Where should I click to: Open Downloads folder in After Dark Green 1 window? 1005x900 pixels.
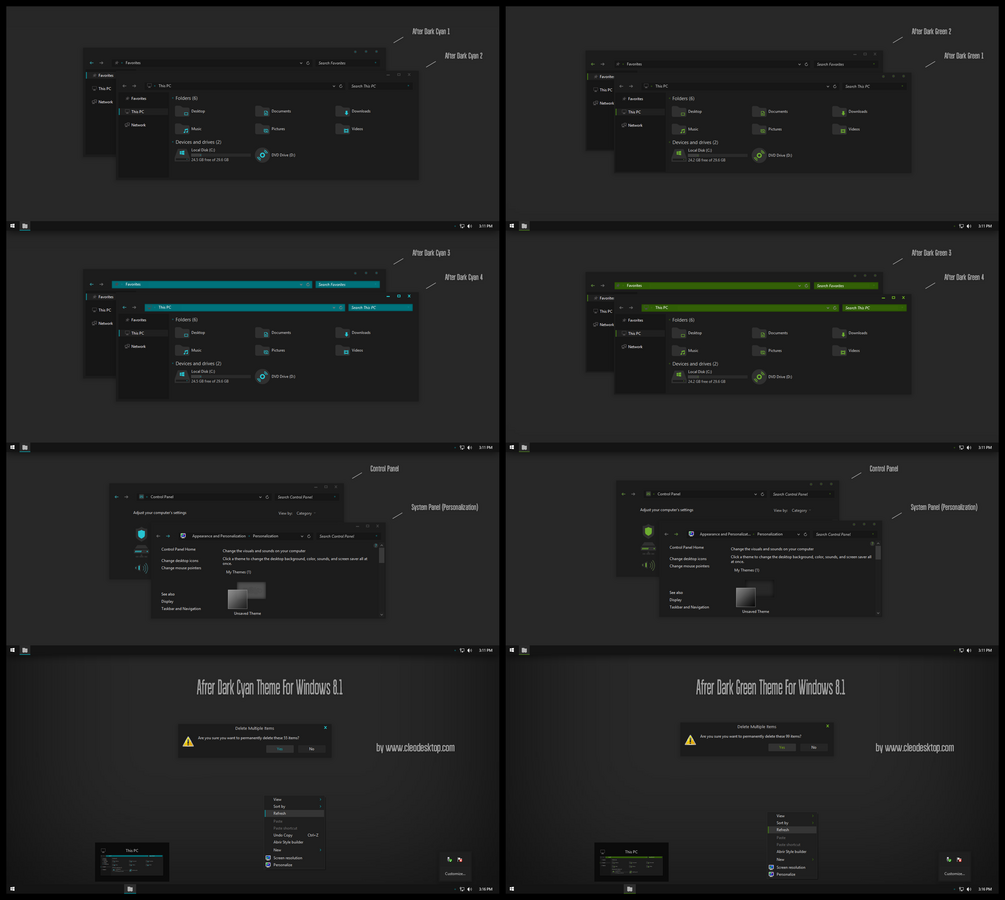tap(850, 112)
